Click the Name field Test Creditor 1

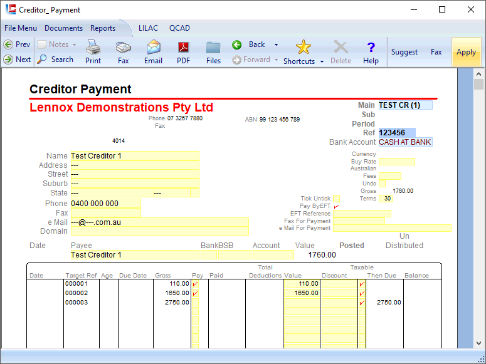click(x=135, y=156)
